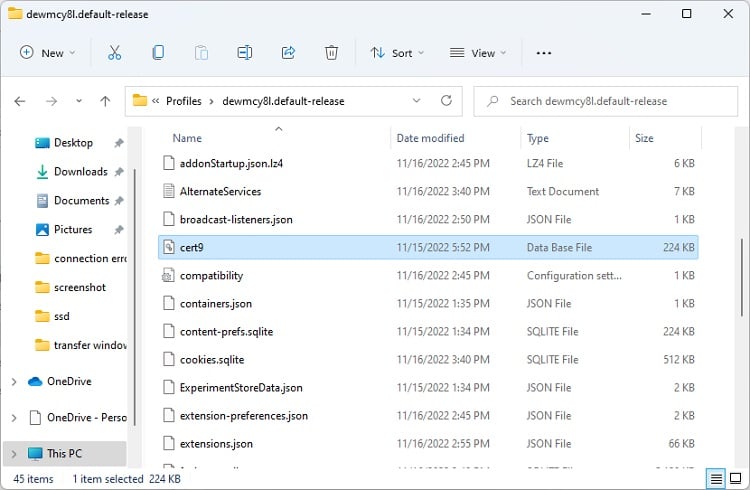This screenshot has width=750, height=490.
Task: Sort by Name column header
Action: point(187,138)
